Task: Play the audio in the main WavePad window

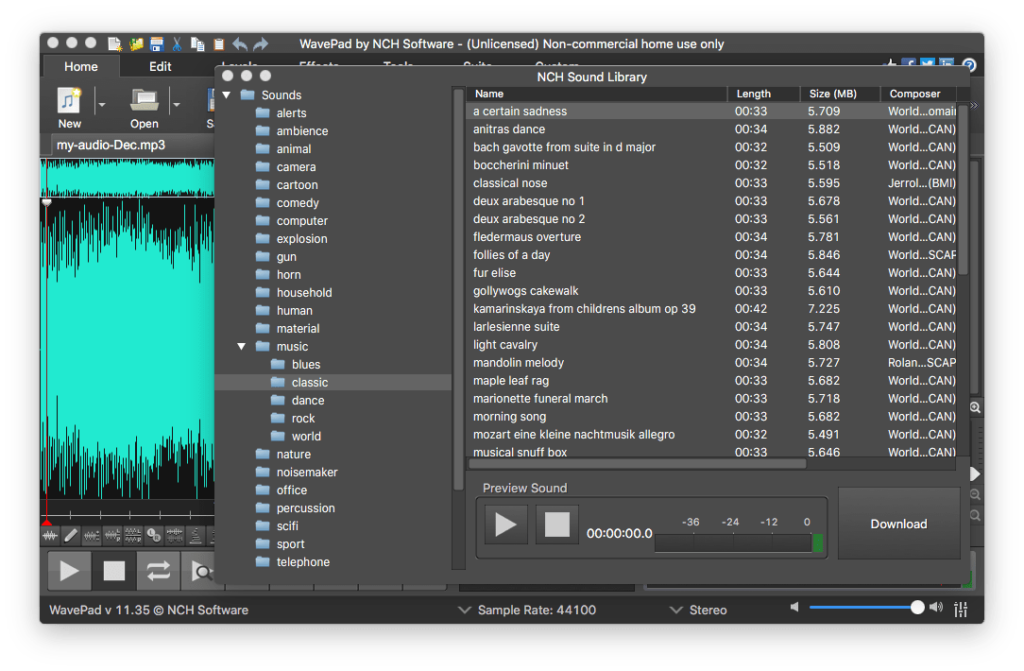Action: (69, 571)
